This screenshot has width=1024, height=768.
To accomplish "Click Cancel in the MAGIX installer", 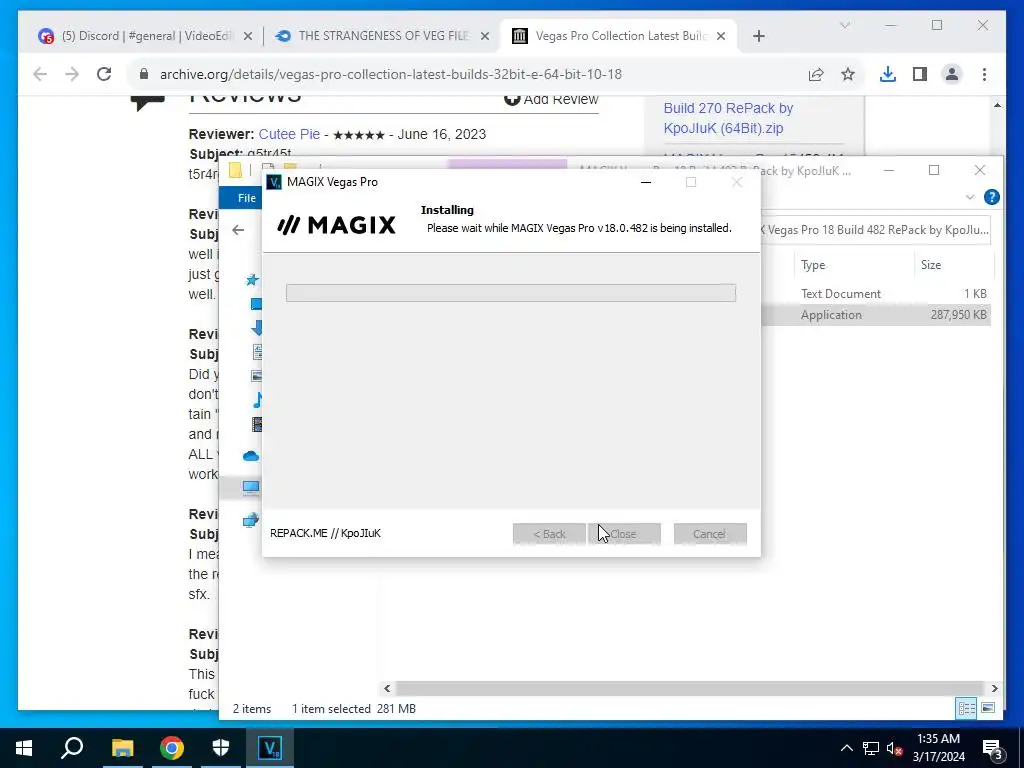I will pyautogui.click(x=710, y=534).
